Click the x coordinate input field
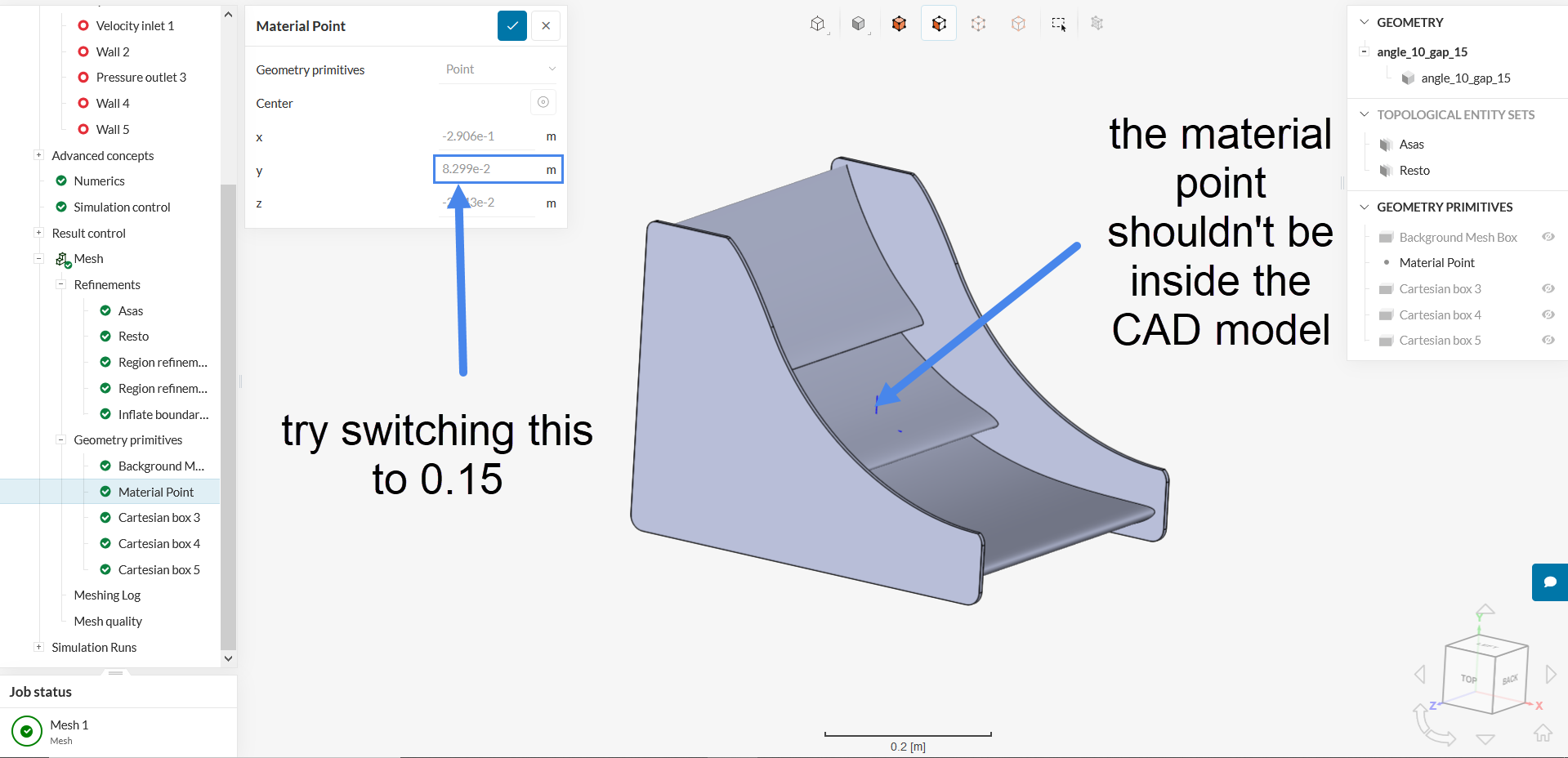 click(x=488, y=136)
